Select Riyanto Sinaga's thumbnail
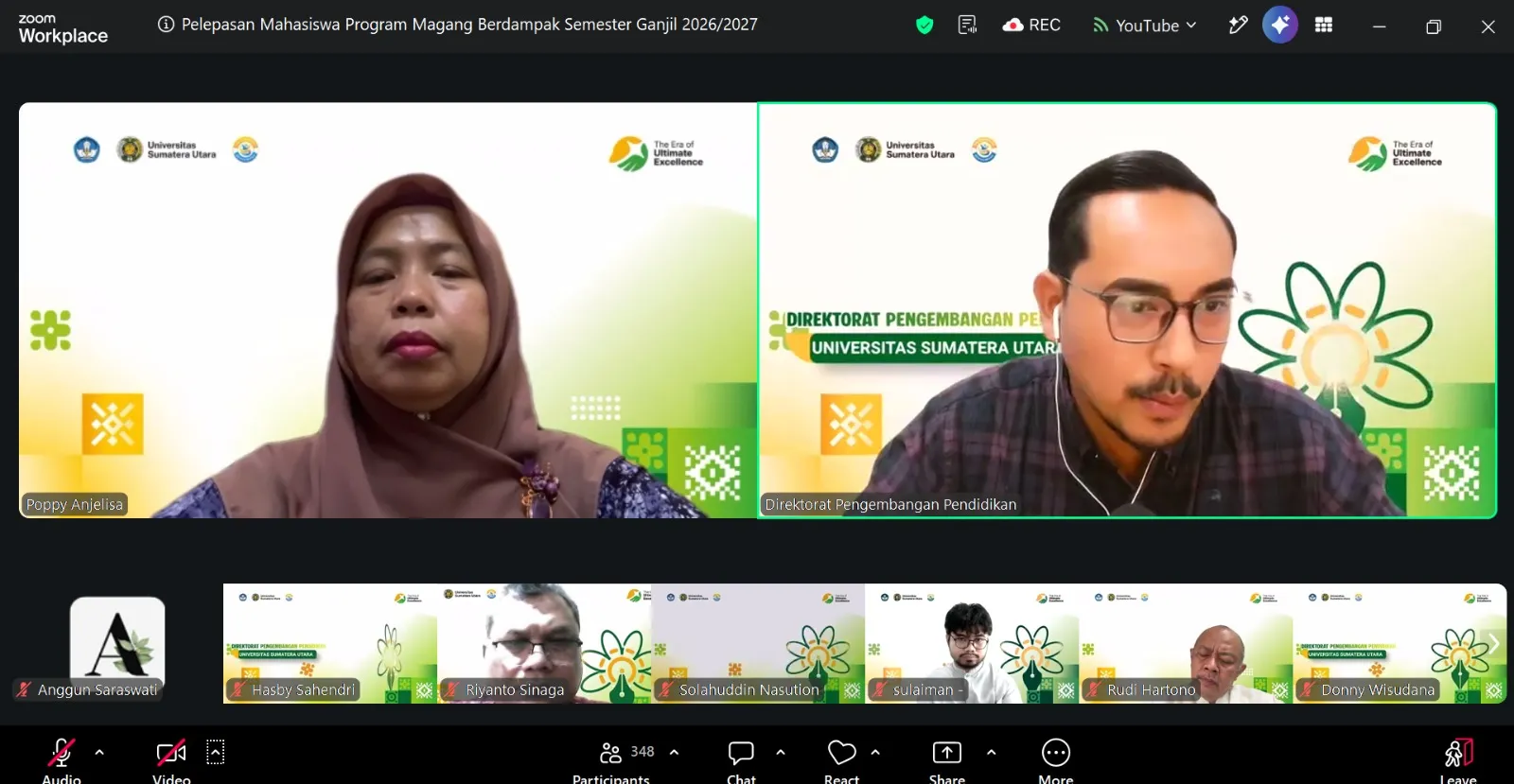This screenshot has width=1514, height=784. (544, 644)
